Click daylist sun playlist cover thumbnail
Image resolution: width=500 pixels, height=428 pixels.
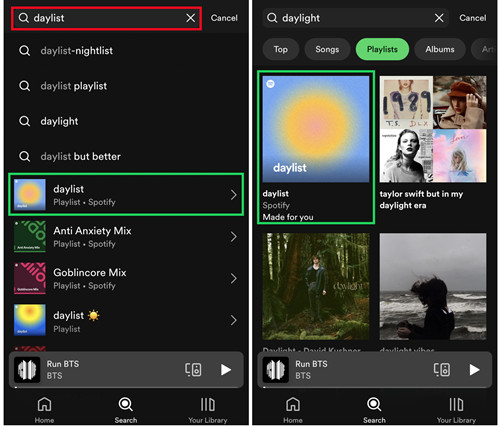(30, 320)
